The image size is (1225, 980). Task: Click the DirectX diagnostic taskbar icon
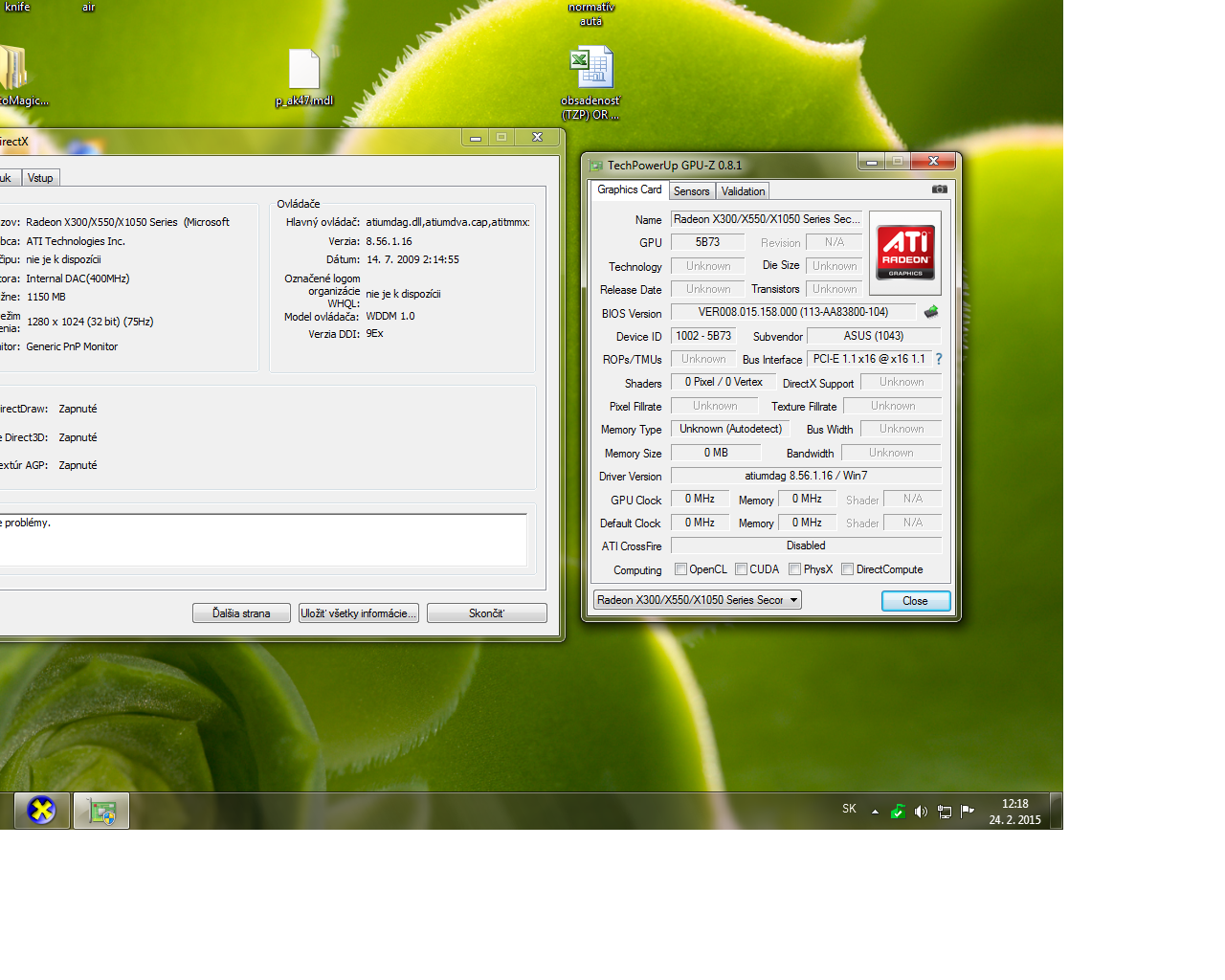41,811
